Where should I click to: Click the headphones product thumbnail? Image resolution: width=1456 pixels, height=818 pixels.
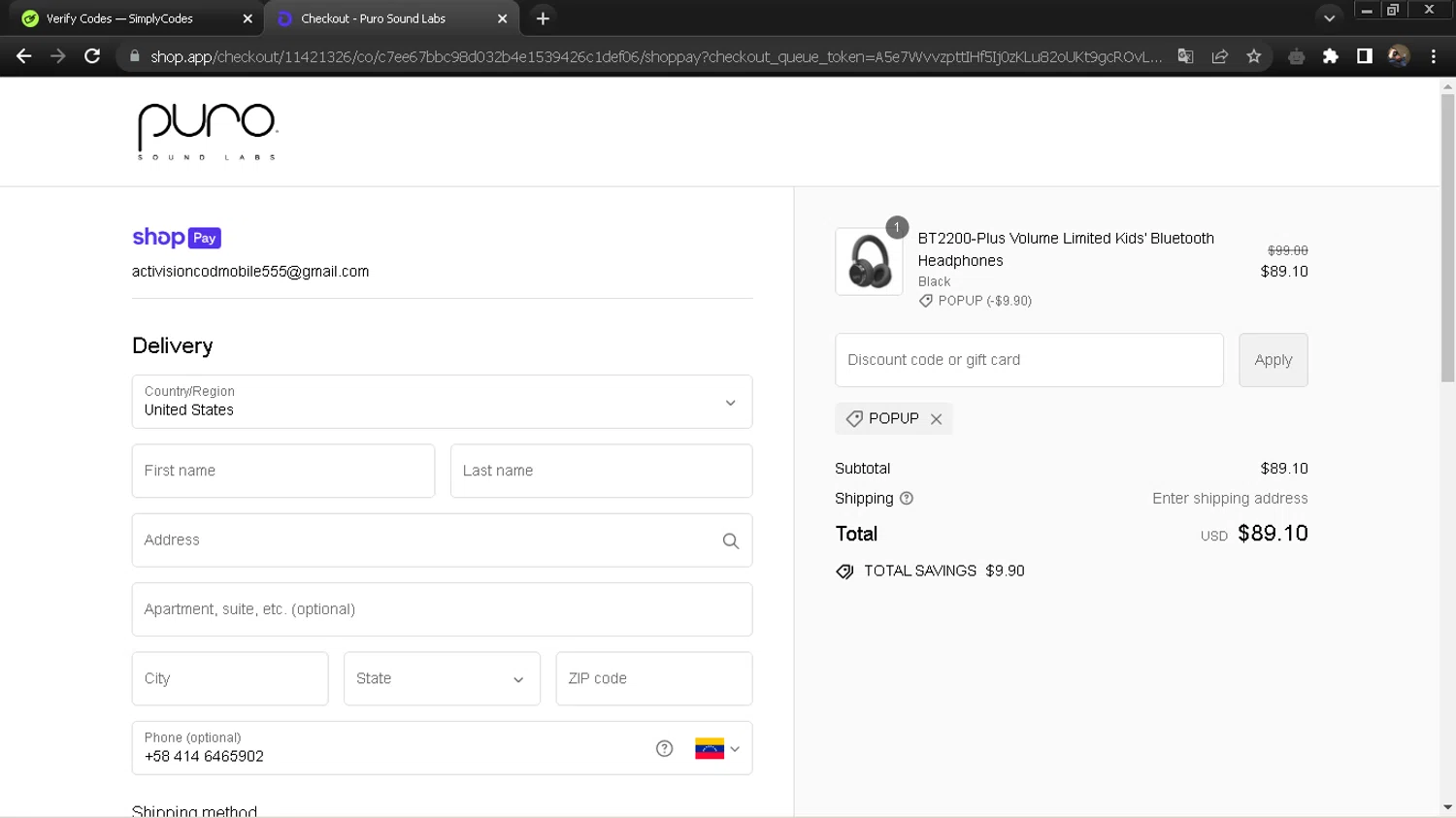coord(869,261)
